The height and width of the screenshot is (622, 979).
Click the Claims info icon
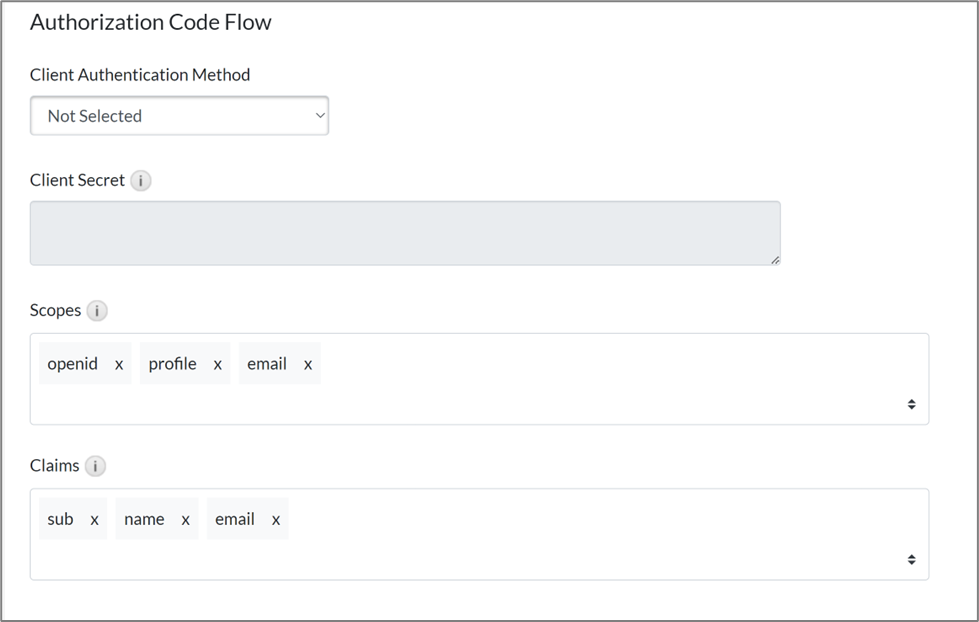point(95,466)
